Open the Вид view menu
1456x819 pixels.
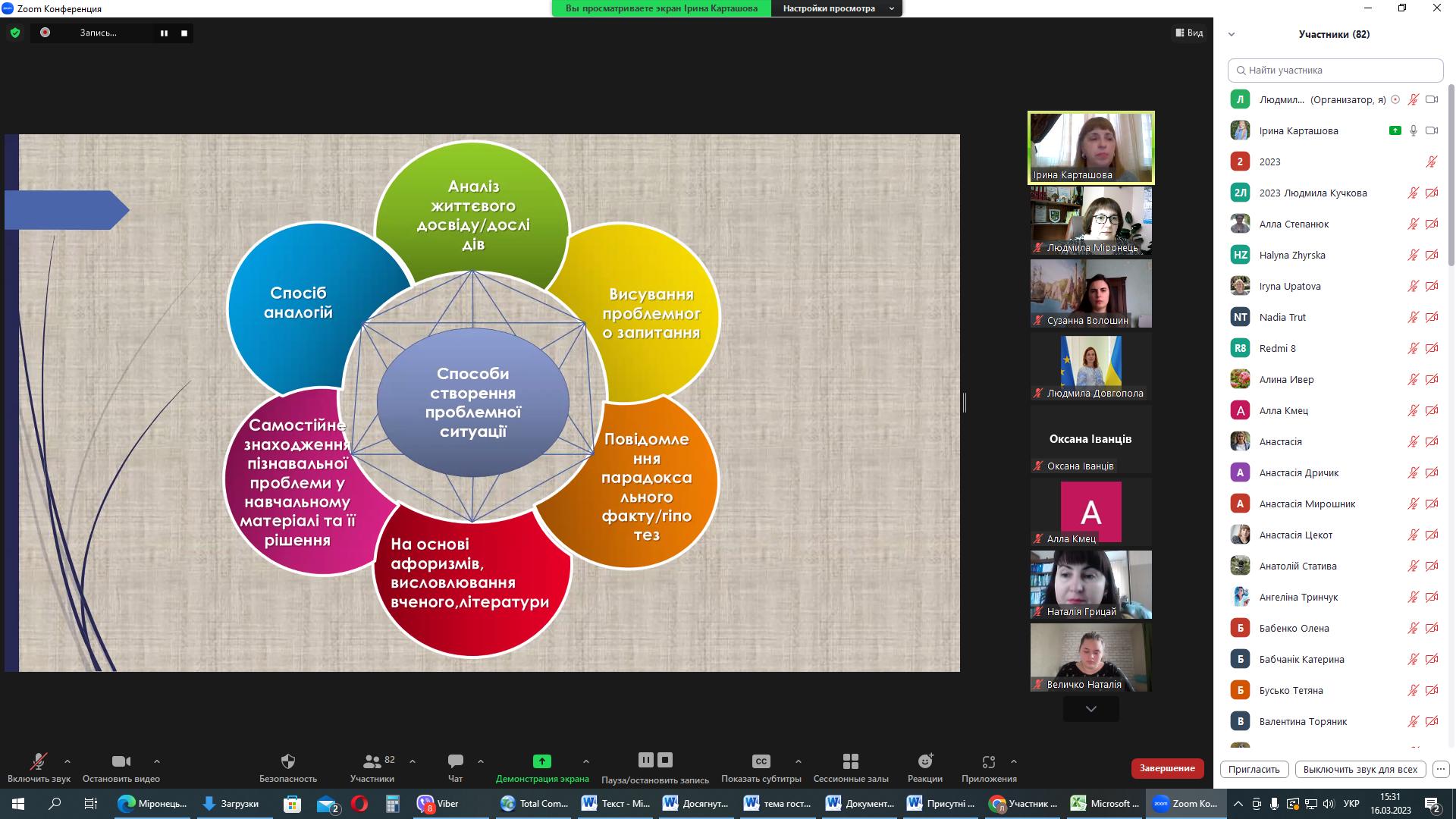(1189, 33)
